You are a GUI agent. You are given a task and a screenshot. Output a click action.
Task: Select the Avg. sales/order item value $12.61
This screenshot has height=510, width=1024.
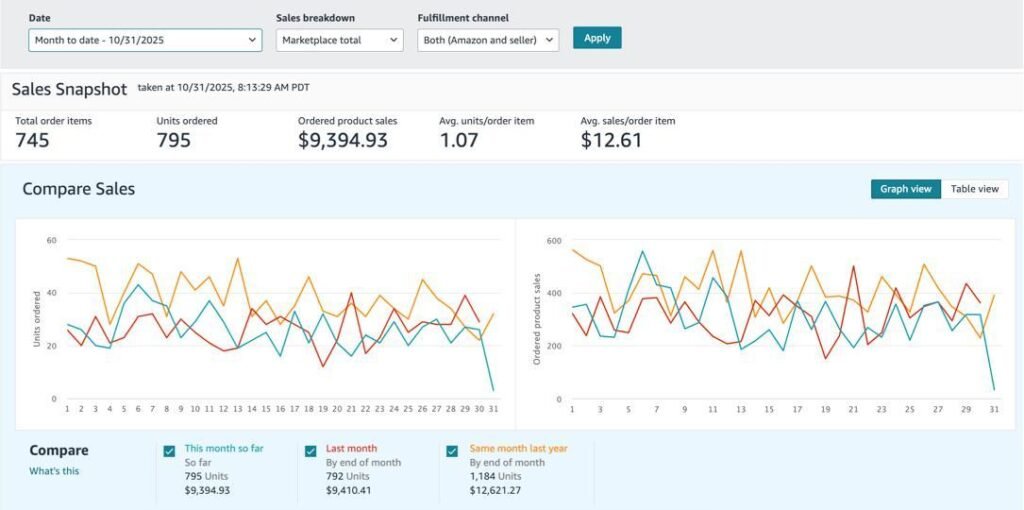click(x=611, y=141)
